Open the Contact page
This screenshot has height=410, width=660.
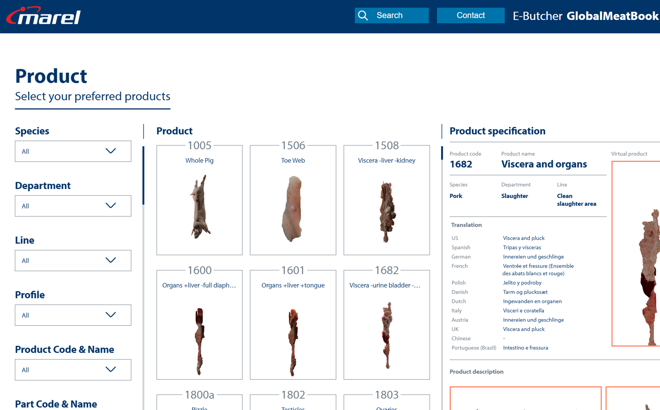(x=470, y=16)
